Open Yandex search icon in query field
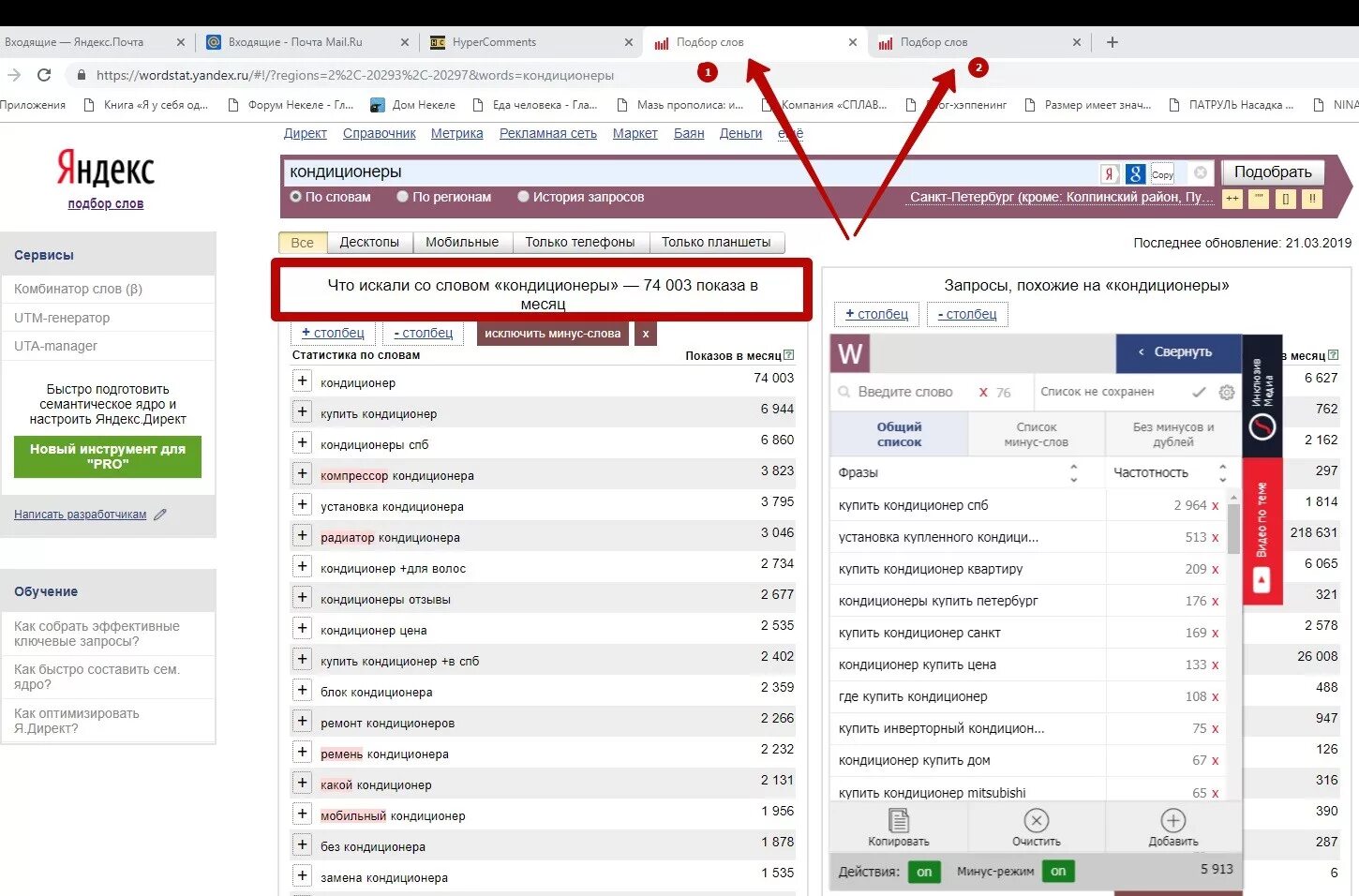This screenshot has width=1359, height=896. pyautogui.click(x=1110, y=173)
